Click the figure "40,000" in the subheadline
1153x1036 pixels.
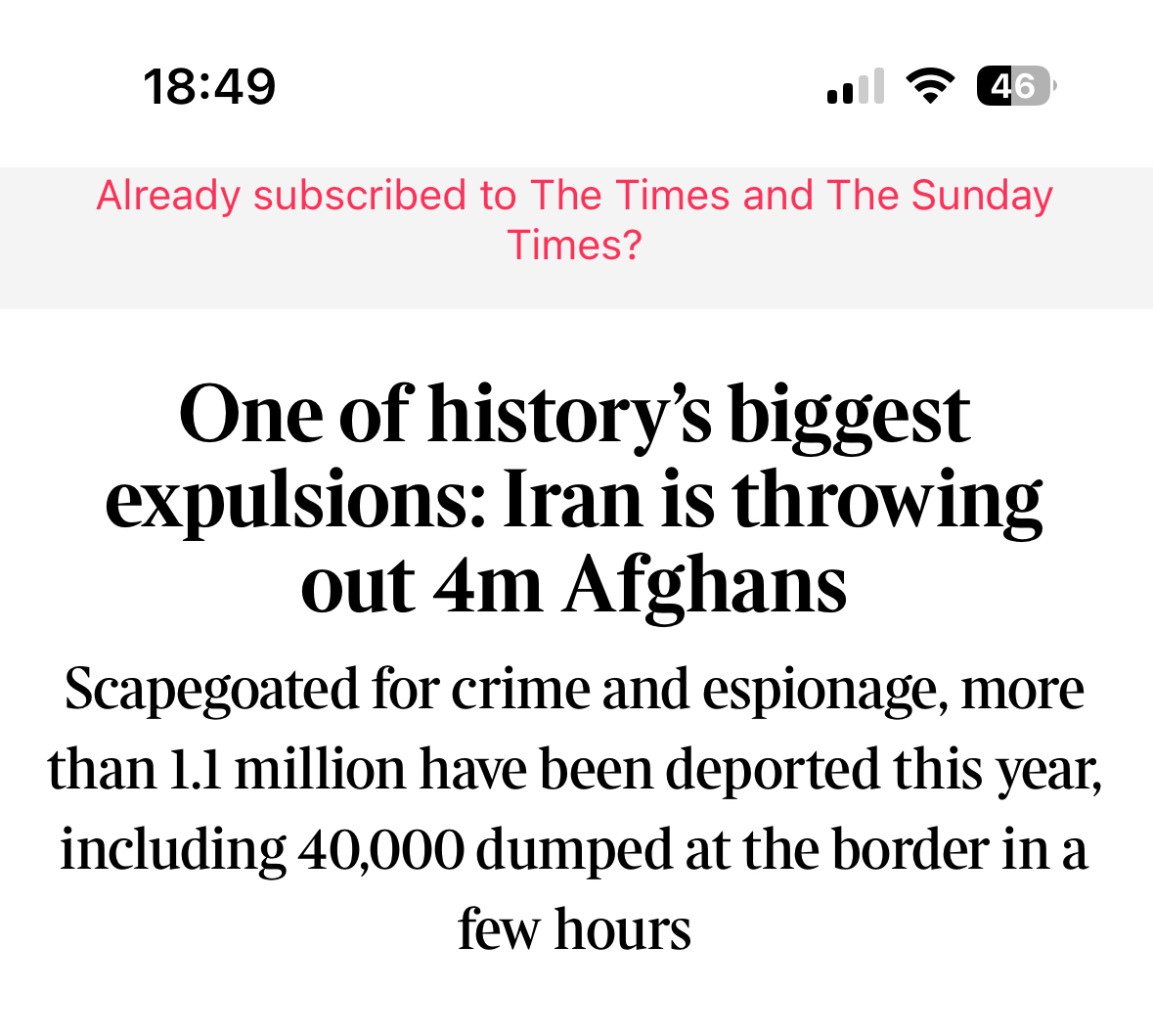tap(380, 850)
